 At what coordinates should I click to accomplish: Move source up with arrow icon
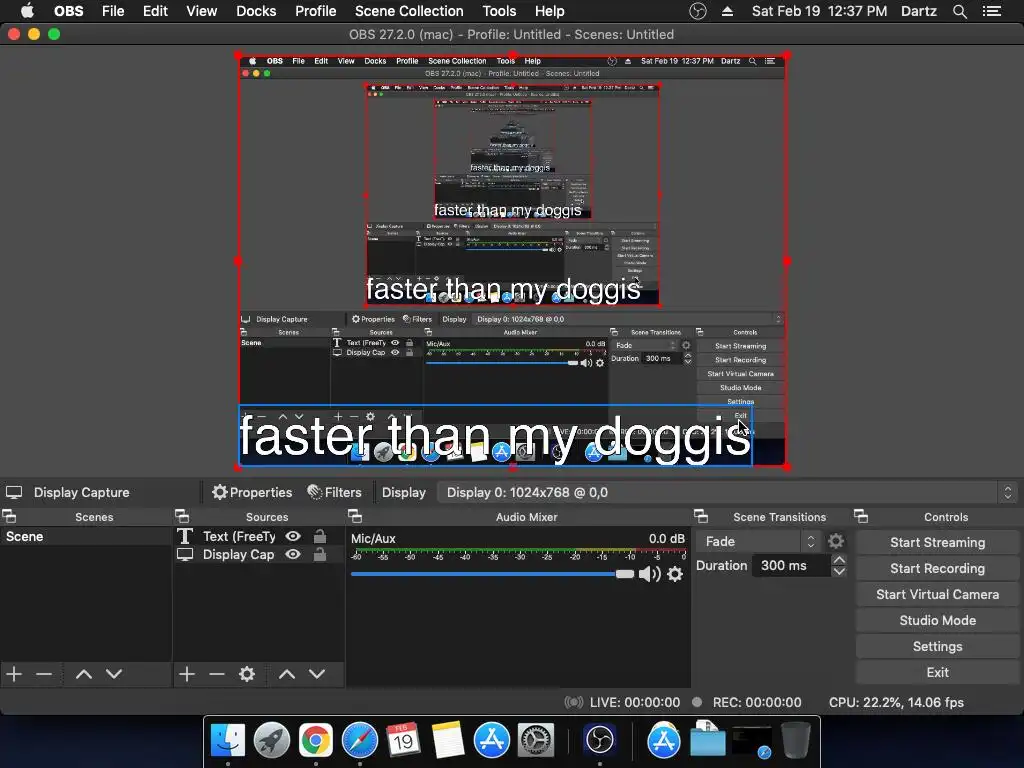tap(287, 674)
